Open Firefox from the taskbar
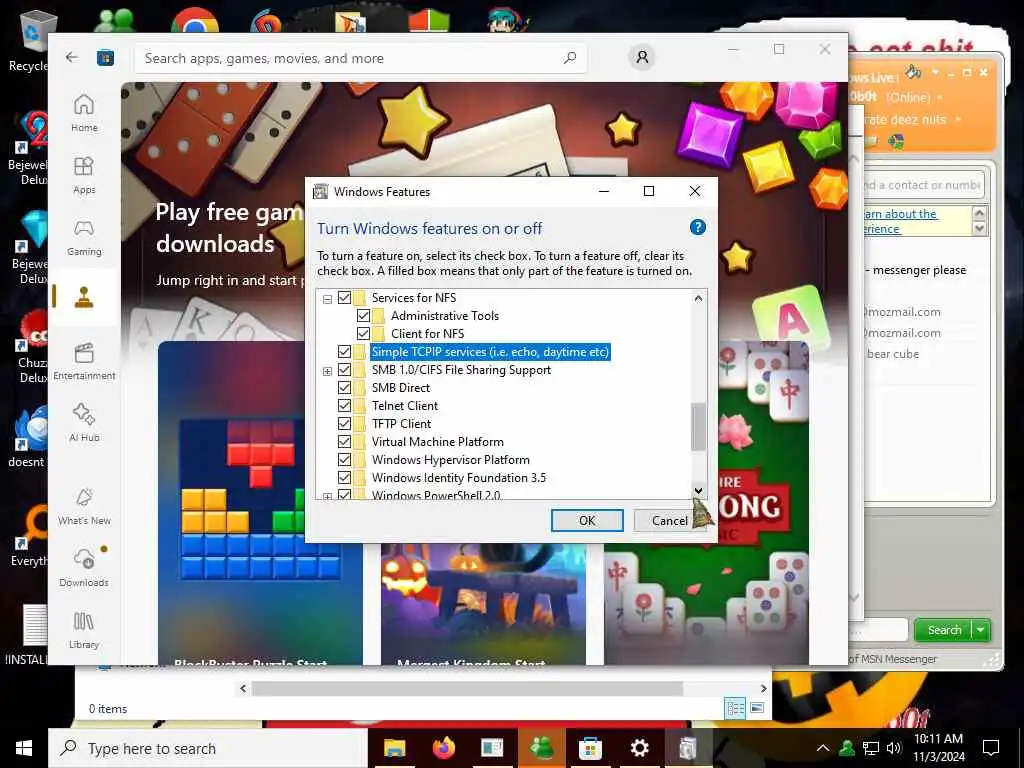The height and width of the screenshot is (768, 1024). pyautogui.click(x=444, y=748)
